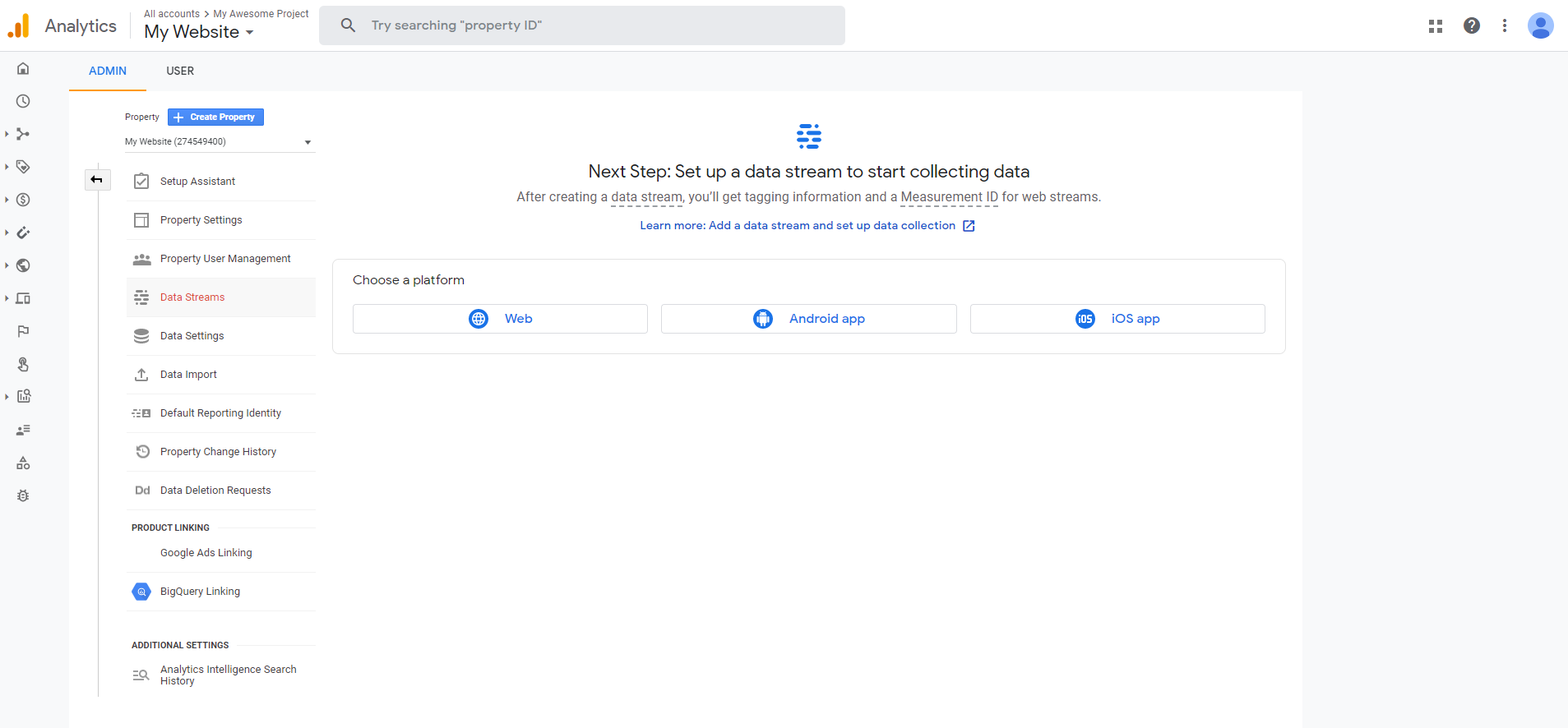Open Data Deletion Requests item
Image resolution: width=1568 pixels, height=728 pixels.
coord(221,491)
